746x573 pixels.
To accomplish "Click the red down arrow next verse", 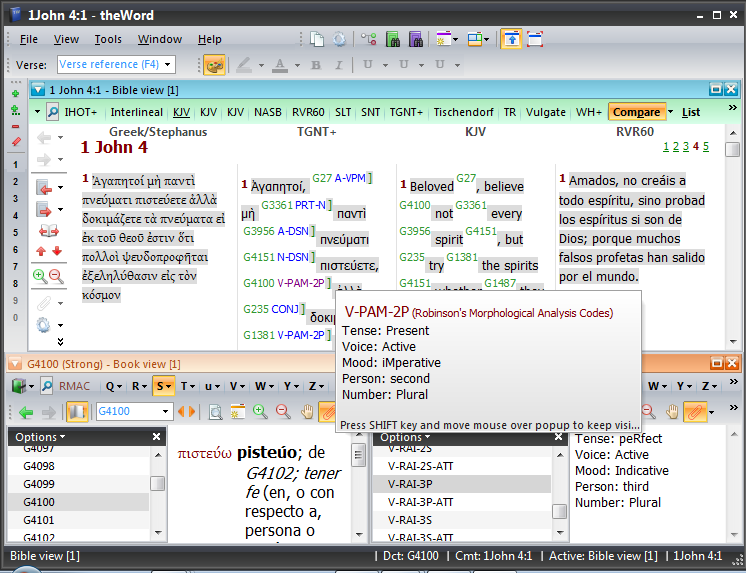I will [57, 251].
